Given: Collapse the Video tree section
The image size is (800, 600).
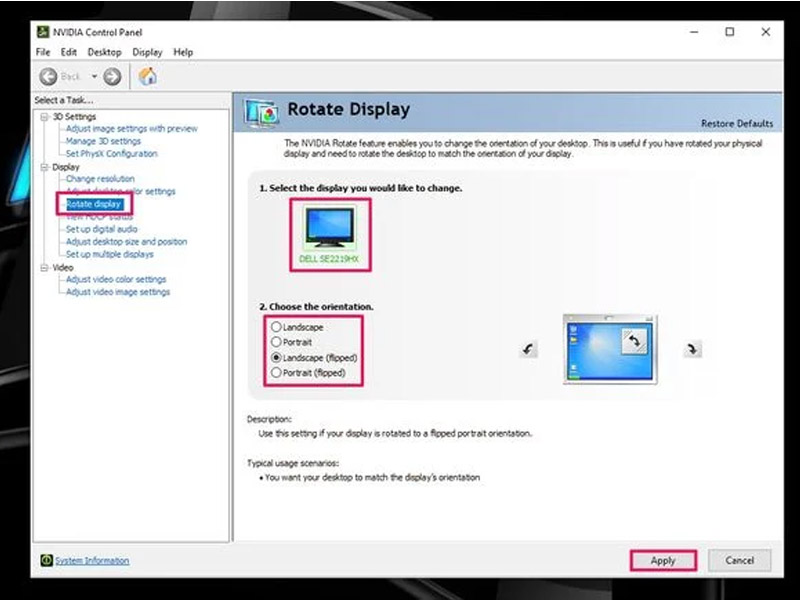Looking at the screenshot, I should pyautogui.click(x=44, y=267).
